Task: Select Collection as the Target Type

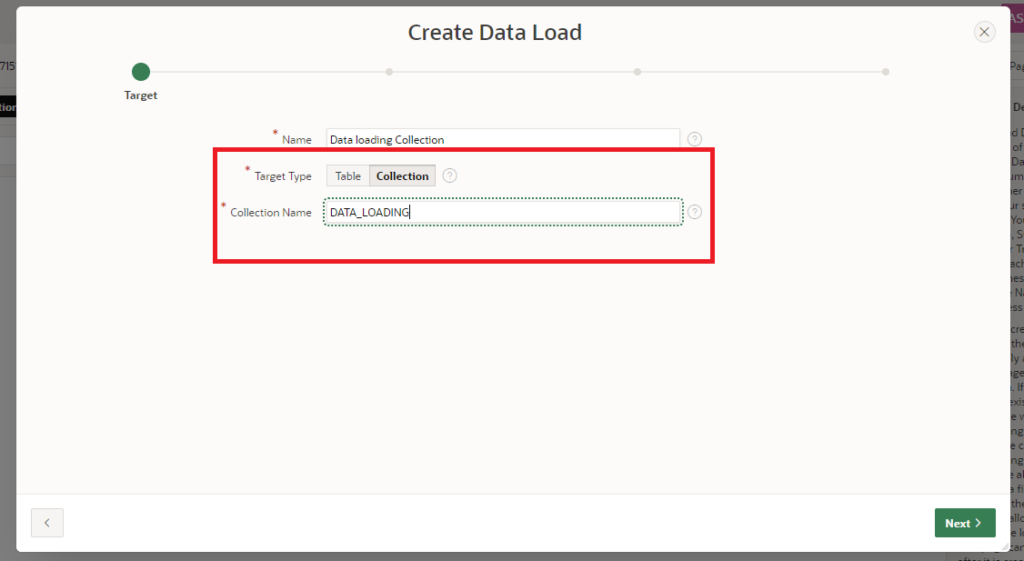Action: click(402, 176)
